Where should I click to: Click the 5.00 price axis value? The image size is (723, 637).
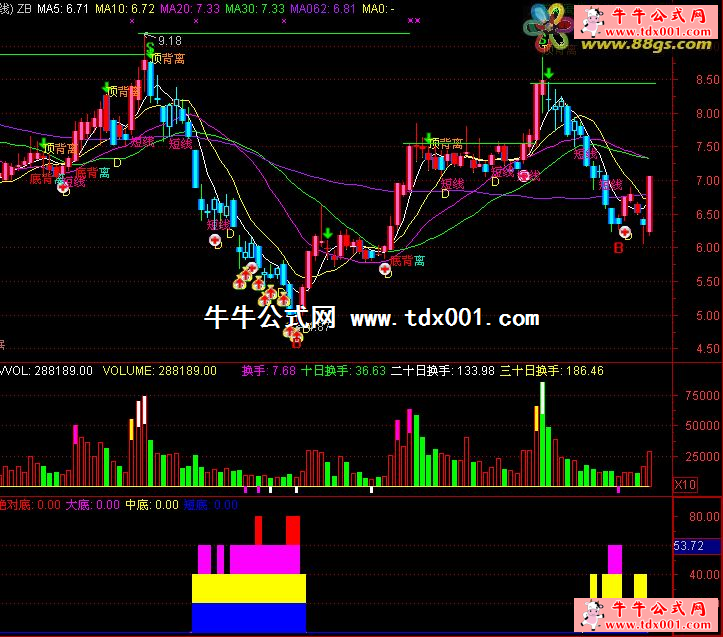click(x=707, y=316)
